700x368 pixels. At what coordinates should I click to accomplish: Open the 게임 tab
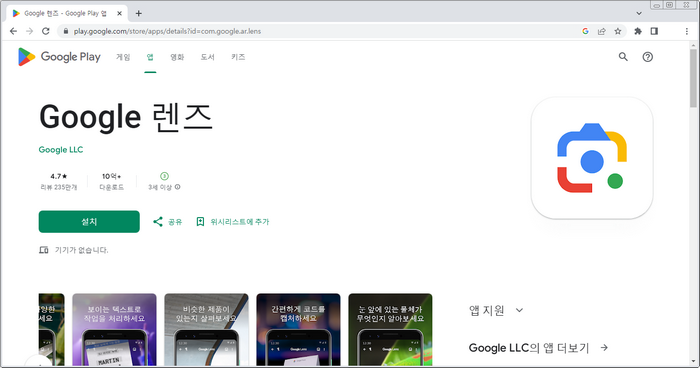click(123, 57)
